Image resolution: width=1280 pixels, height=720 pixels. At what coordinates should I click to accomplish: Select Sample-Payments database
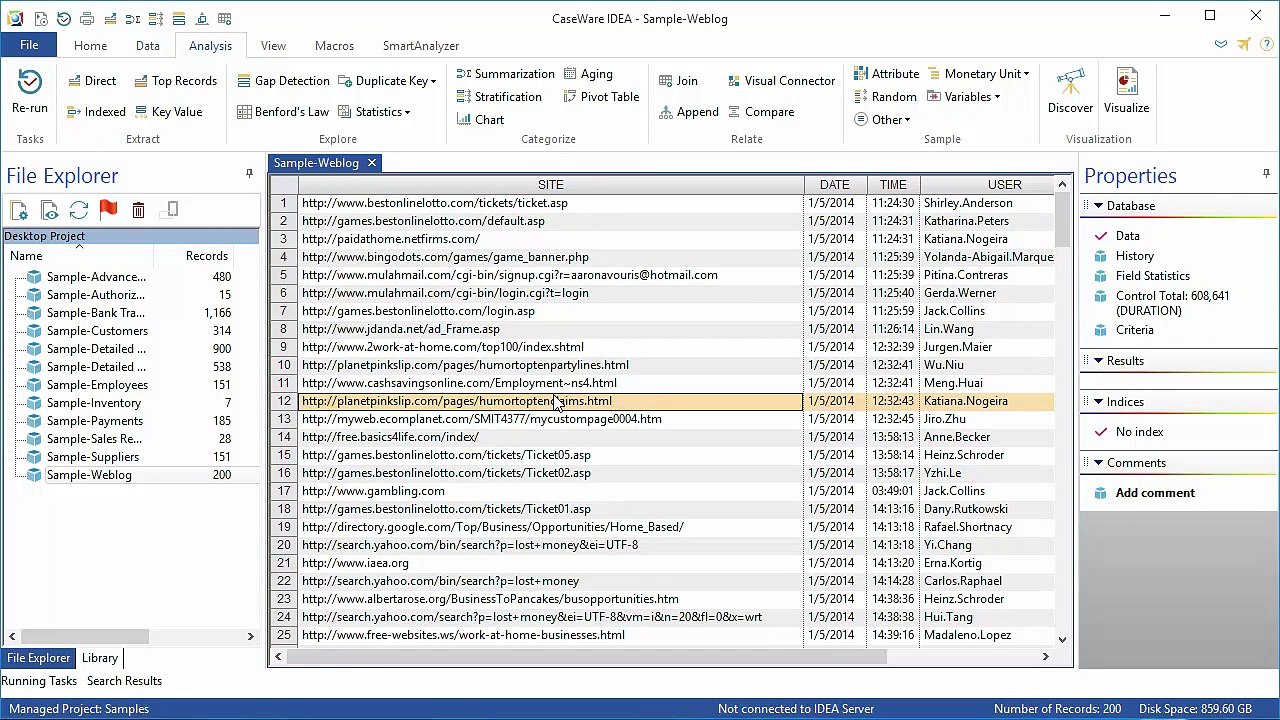[x=95, y=421]
